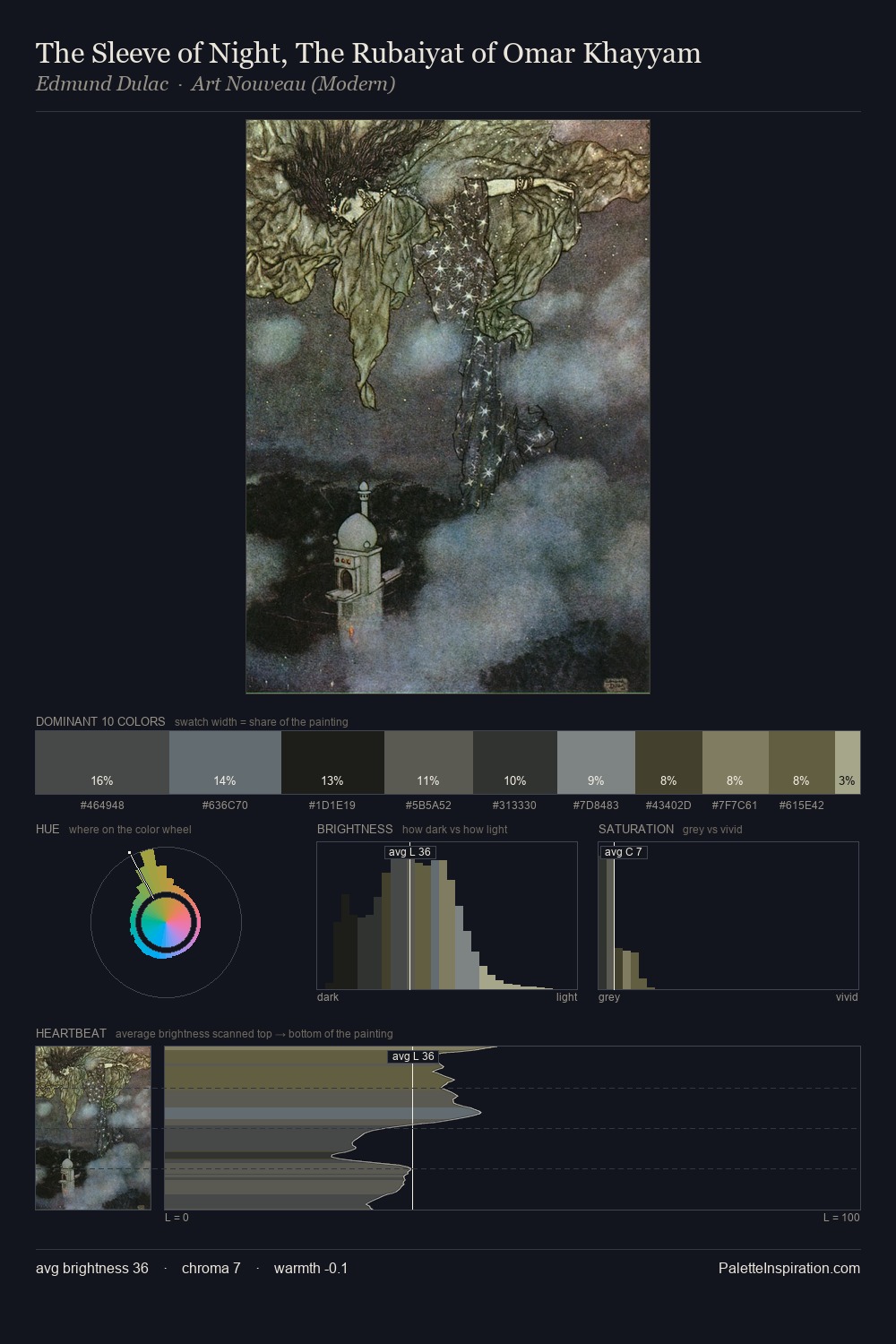Click the hex code #313330 text
Viewport: 896px width, 1344px height.
(515, 806)
